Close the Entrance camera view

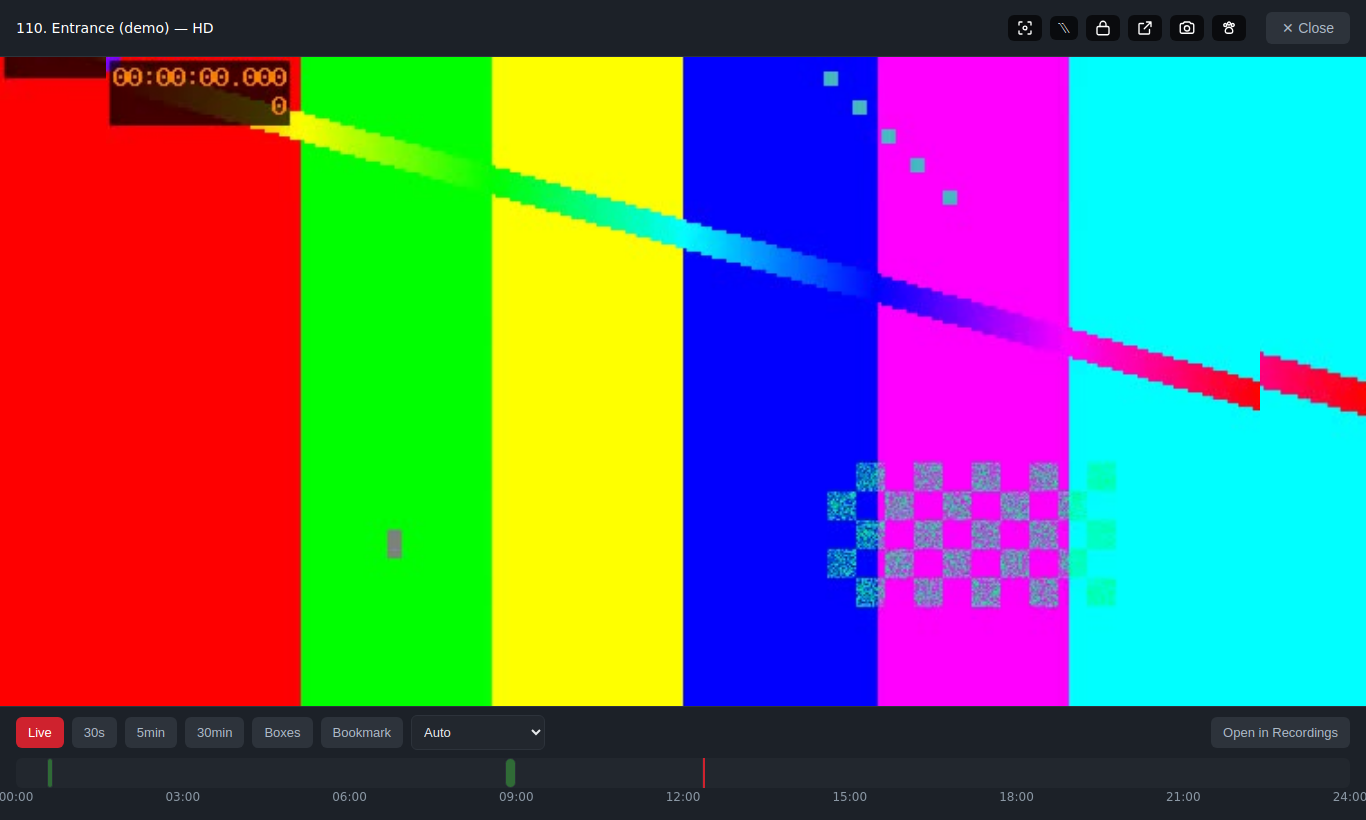tap(1308, 28)
